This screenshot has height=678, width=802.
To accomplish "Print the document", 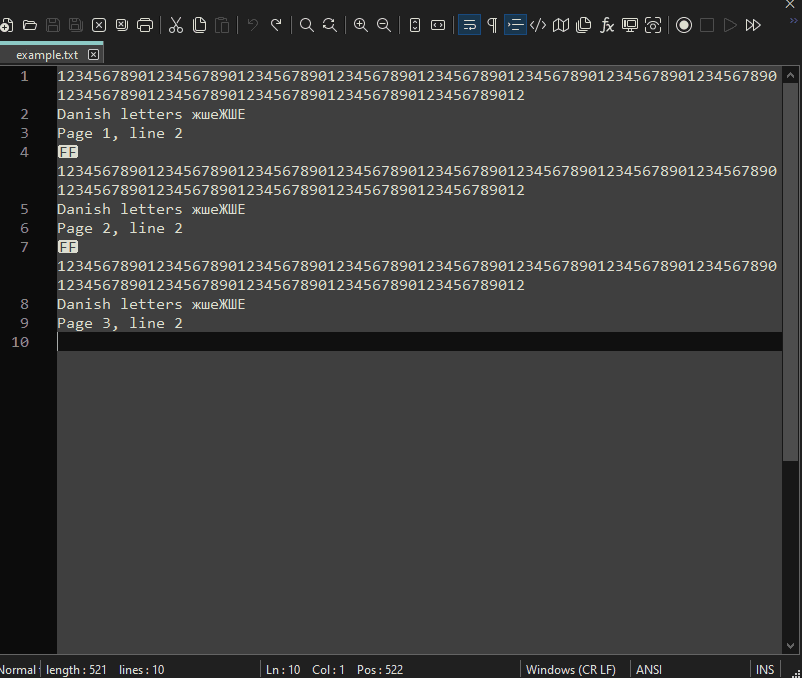I will (144, 25).
